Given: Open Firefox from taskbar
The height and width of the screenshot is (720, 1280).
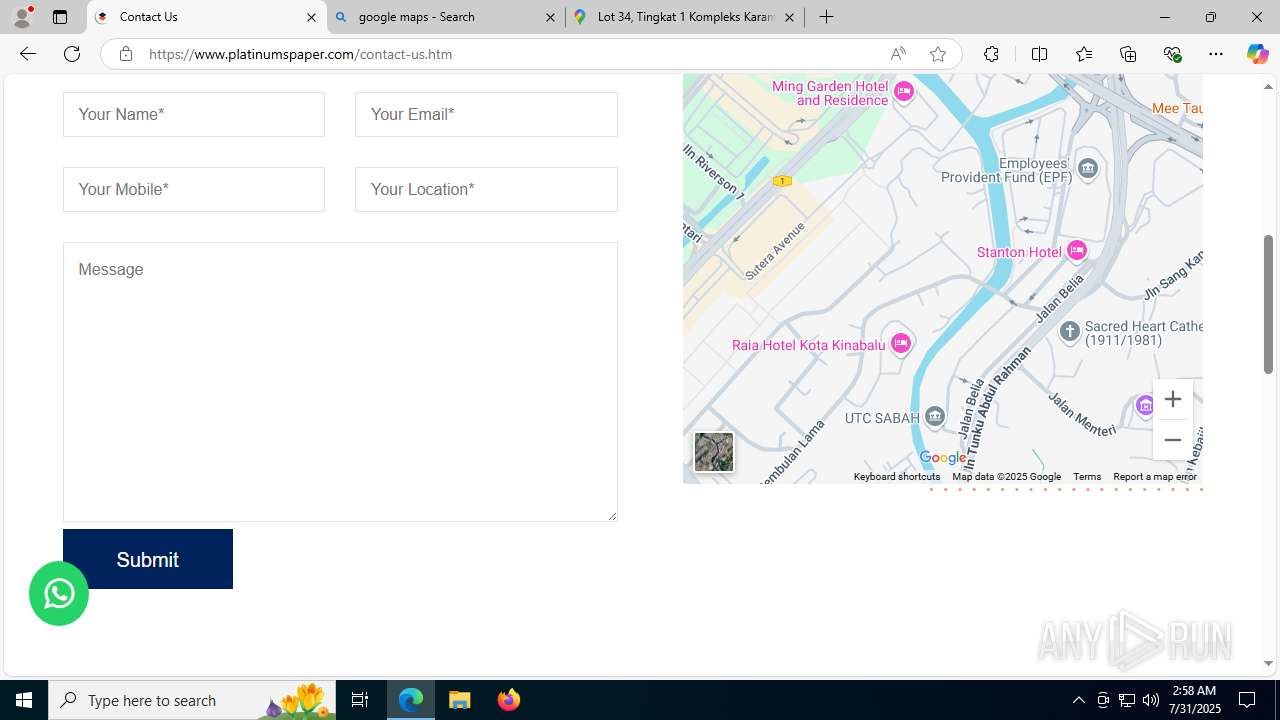Looking at the screenshot, I should 508,700.
